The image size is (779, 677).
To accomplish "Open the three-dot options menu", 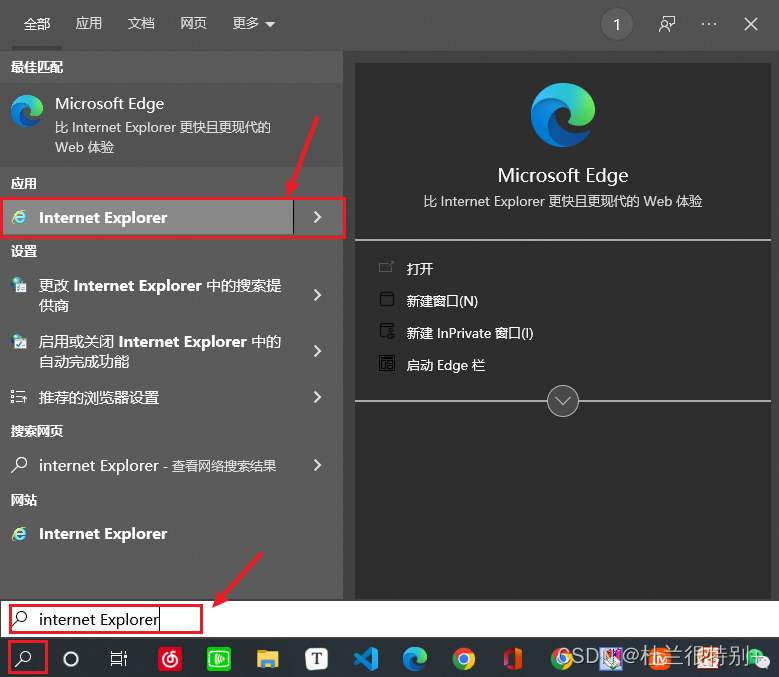I will [709, 24].
